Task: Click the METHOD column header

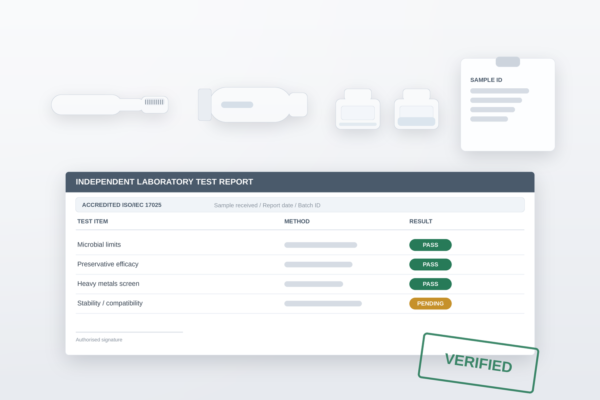Action: (297, 221)
